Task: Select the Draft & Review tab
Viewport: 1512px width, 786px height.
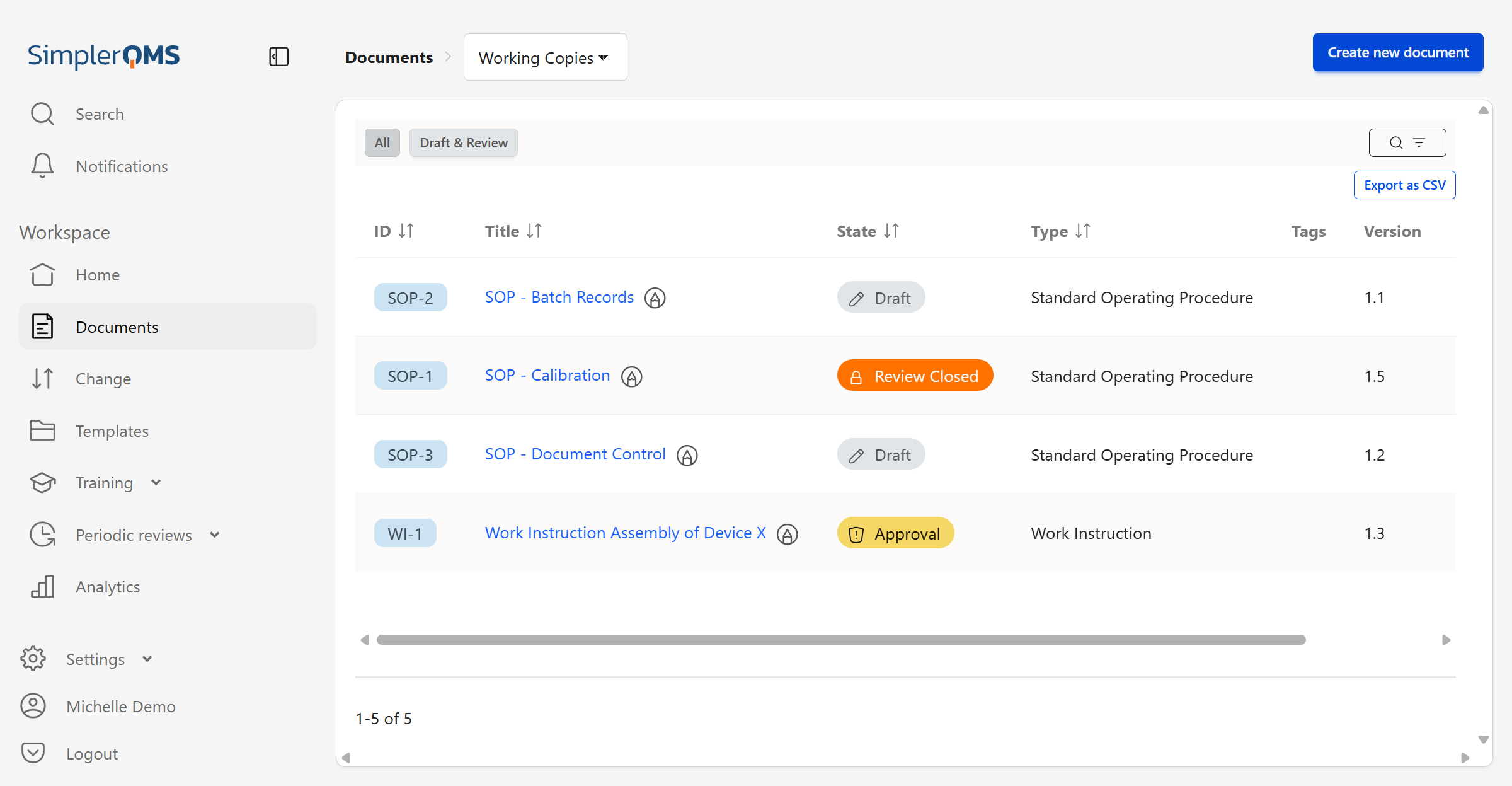Action: click(463, 143)
